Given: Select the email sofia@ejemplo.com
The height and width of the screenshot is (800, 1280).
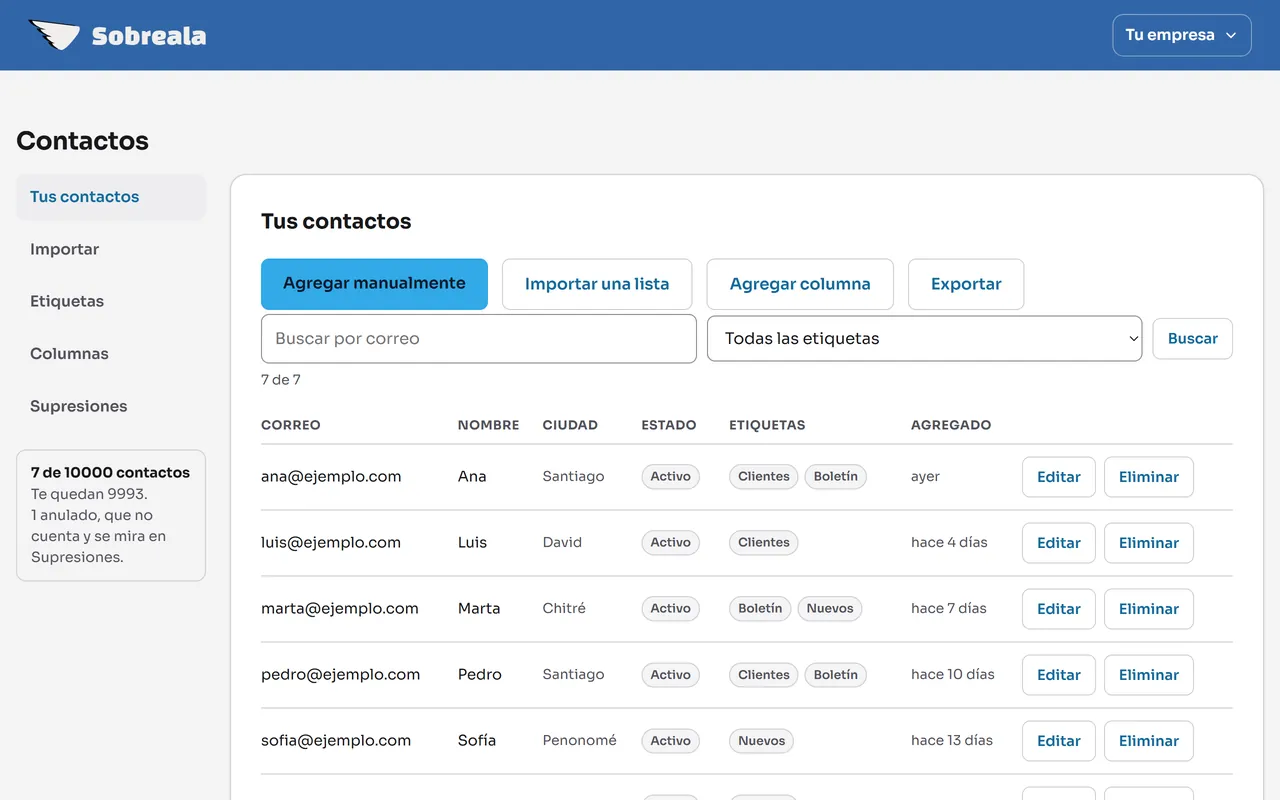Looking at the screenshot, I should click(336, 740).
